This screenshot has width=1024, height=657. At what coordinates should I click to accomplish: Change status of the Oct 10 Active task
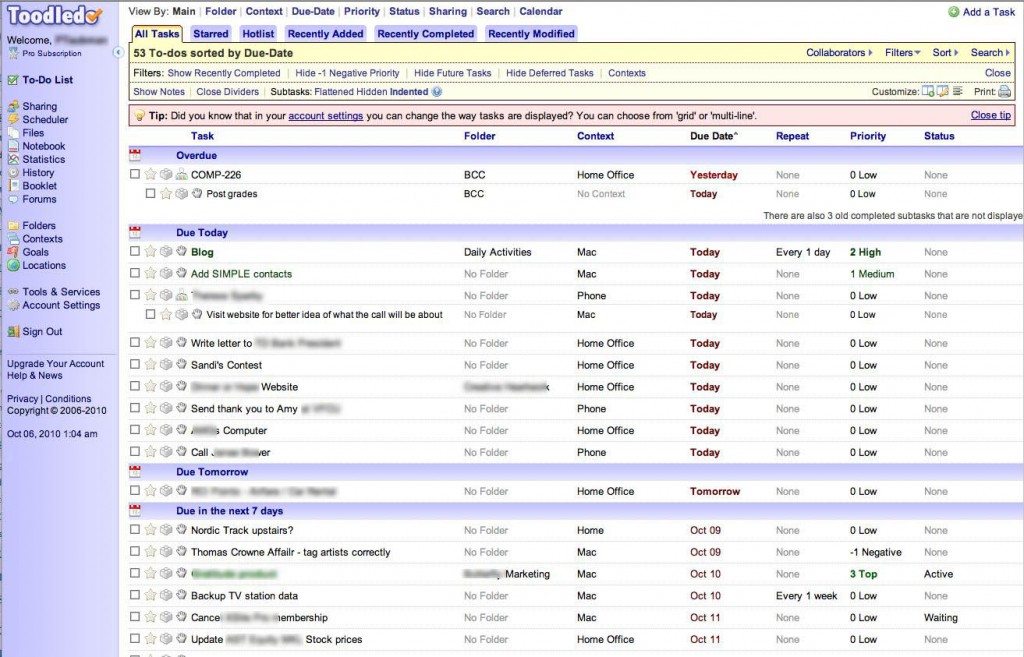(x=938, y=574)
